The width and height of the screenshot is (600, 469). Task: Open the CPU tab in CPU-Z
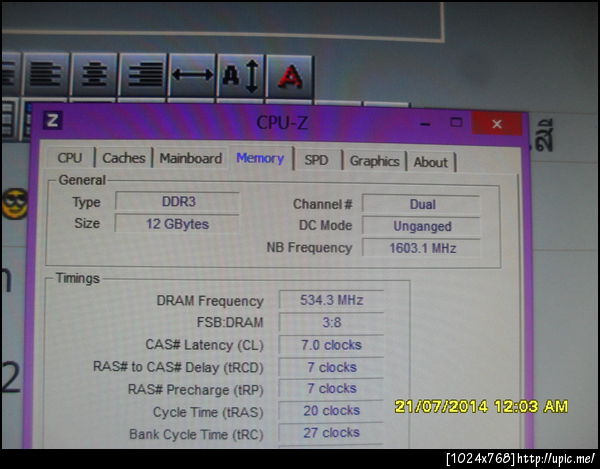[x=70, y=158]
